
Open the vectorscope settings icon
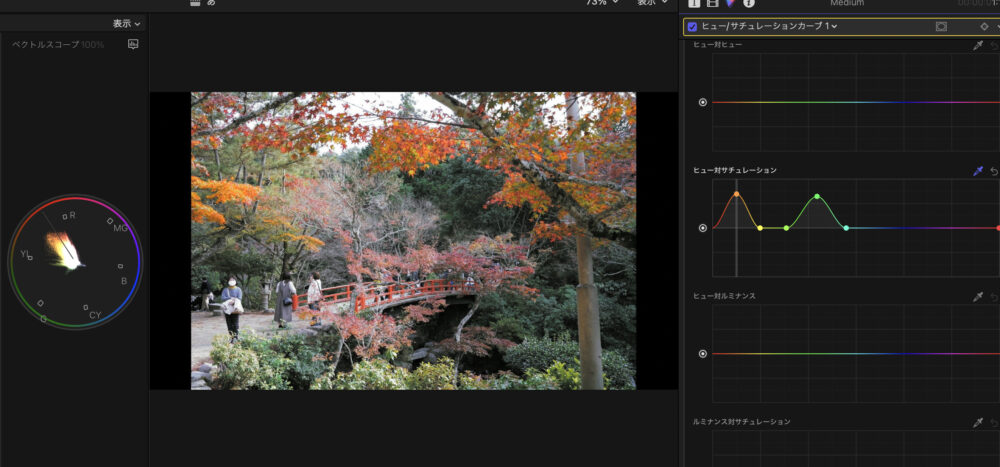pos(133,45)
